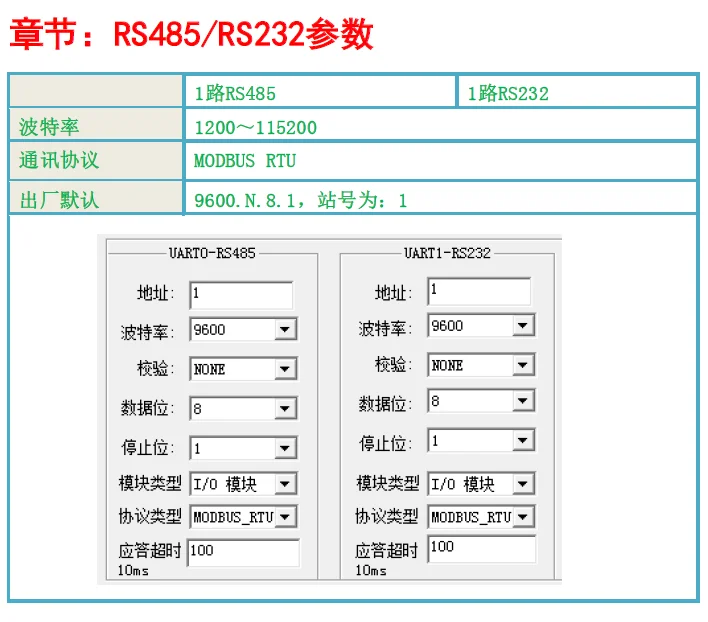Image resolution: width=708 pixels, height=622 pixels.
Task: Click the UART0-RS485 应答超时 input field
Action: point(243,552)
